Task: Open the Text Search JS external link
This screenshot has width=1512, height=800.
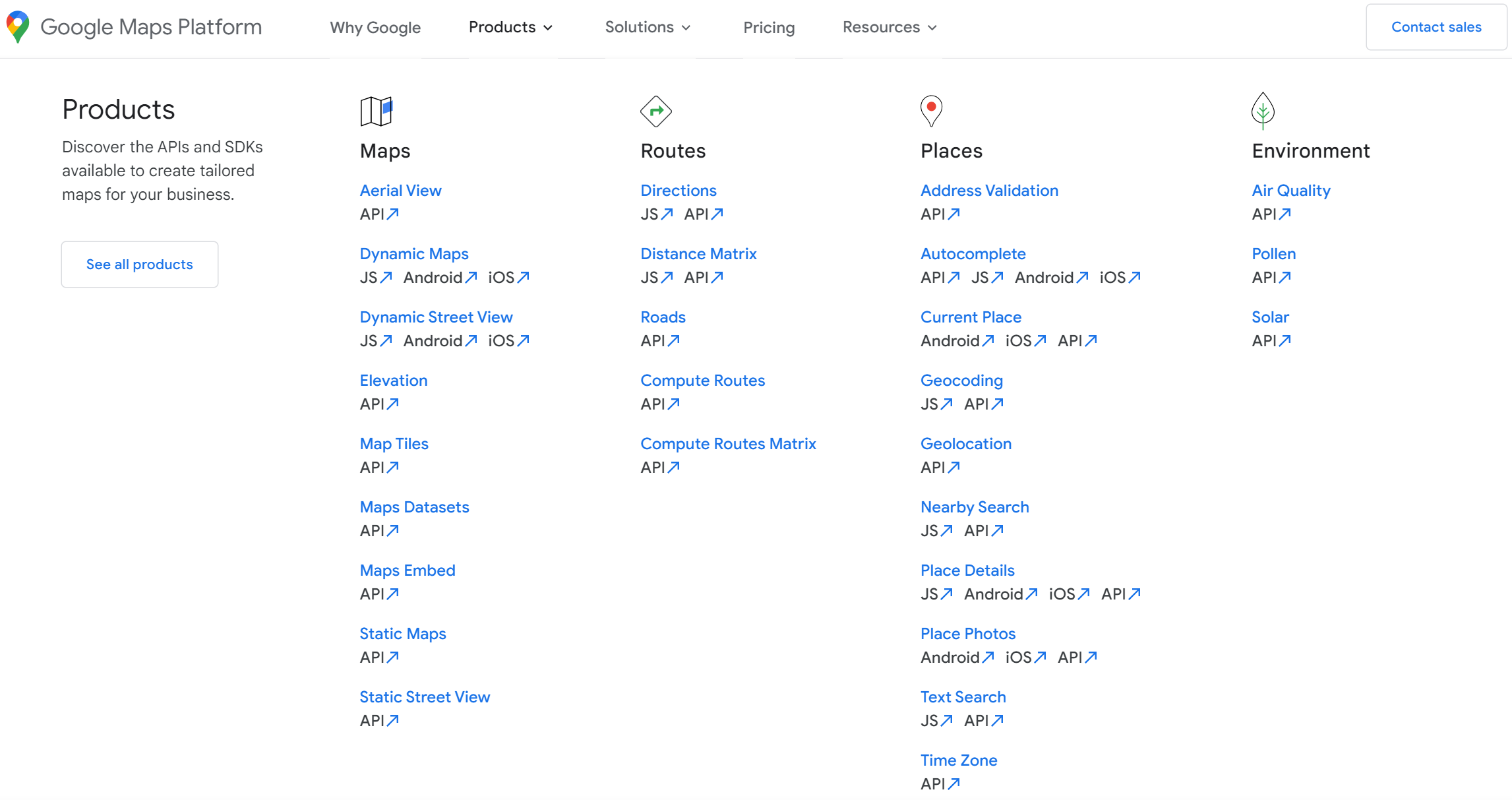Action: click(937, 721)
